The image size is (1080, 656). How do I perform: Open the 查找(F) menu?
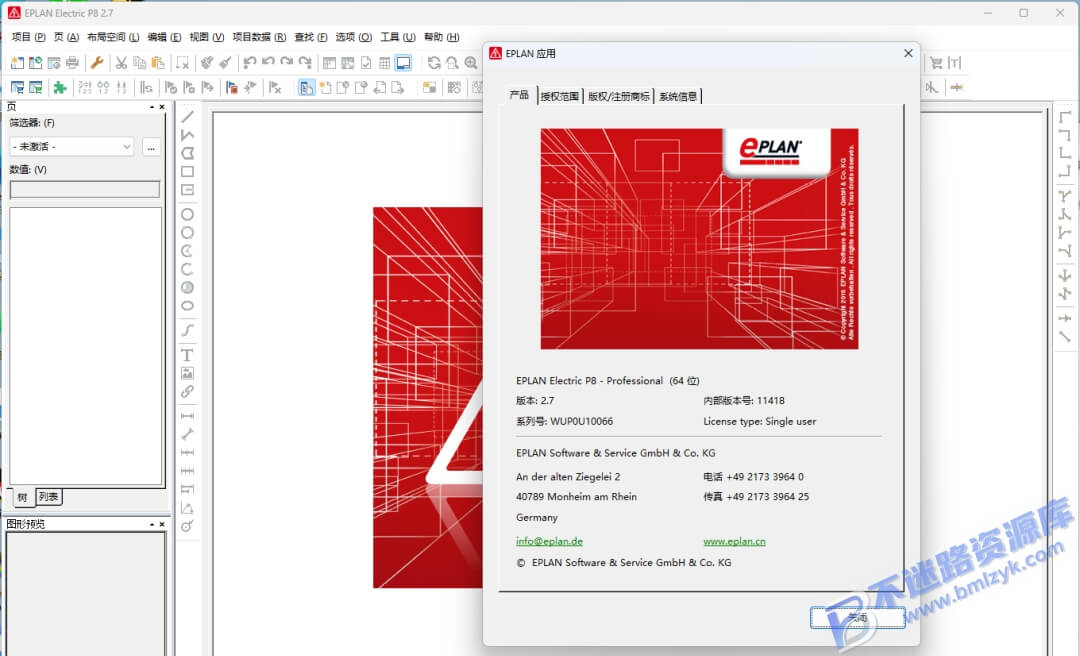(311, 37)
